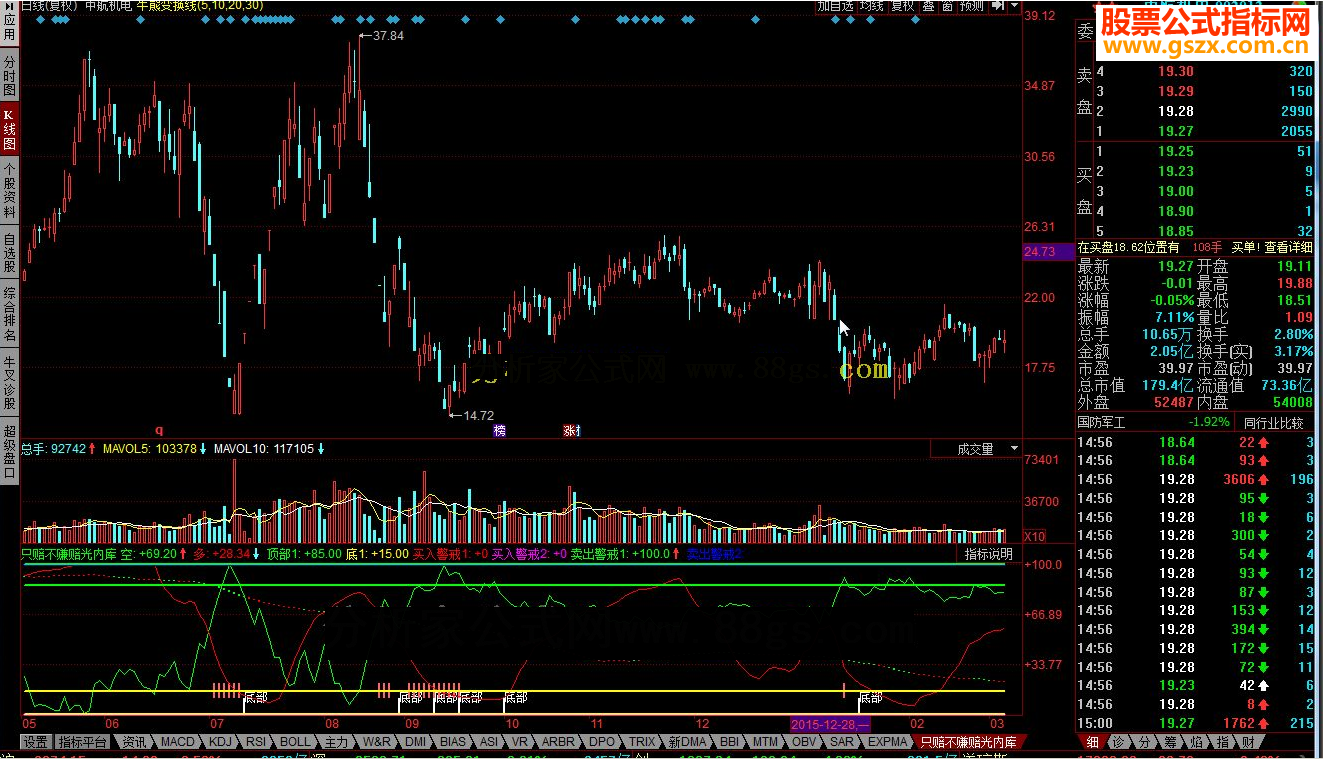Select the 指 tab in quote panel
The image size is (1323, 759).
click(x=1222, y=742)
